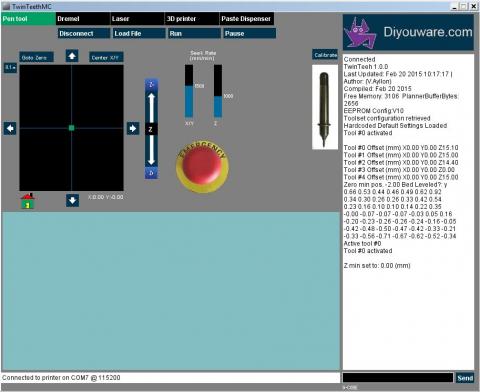Click the Calibrate button
The image size is (480, 392).
(325, 55)
